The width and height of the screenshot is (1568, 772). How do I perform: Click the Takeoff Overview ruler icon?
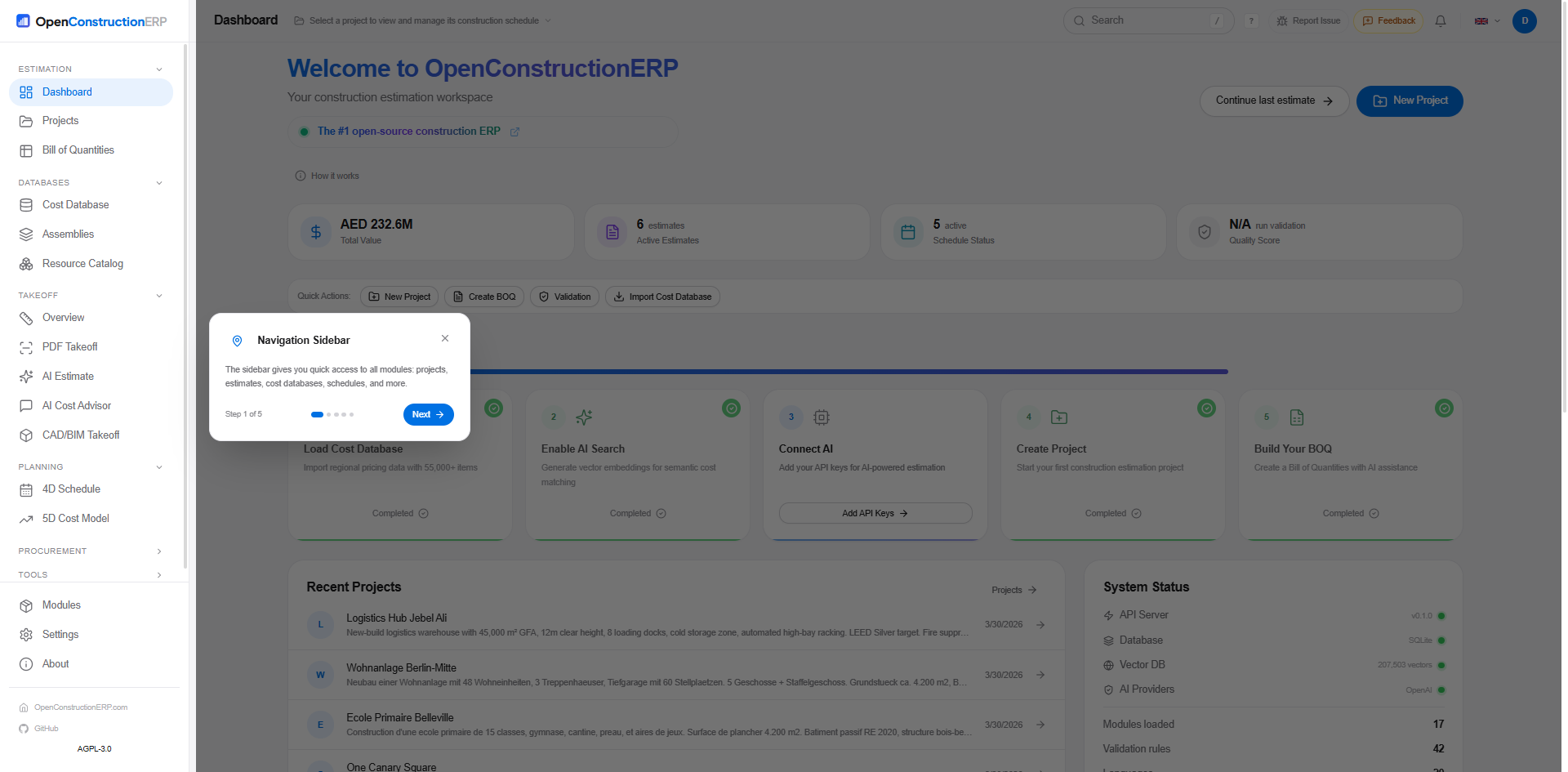click(26, 318)
